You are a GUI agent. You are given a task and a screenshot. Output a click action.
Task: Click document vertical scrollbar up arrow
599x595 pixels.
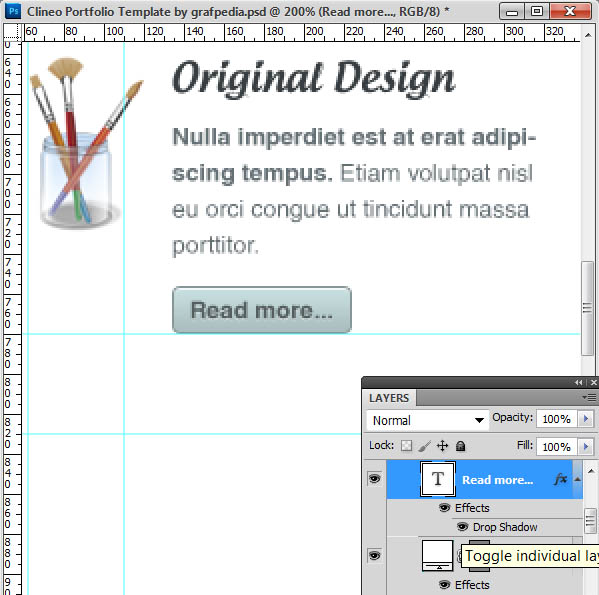pos(587,36)
